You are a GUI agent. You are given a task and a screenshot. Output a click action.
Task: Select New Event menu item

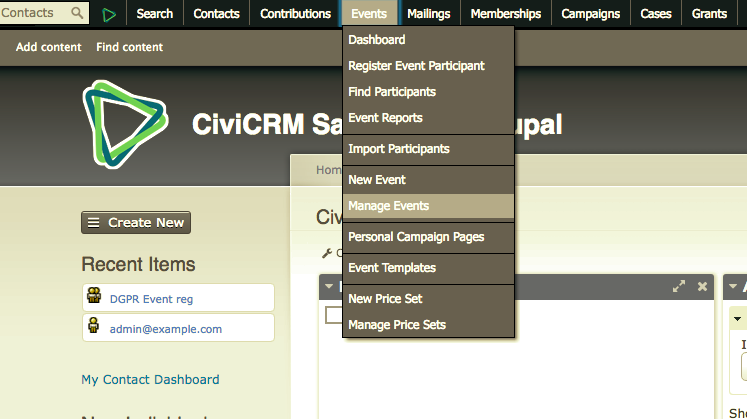click(x=428, y=180)
